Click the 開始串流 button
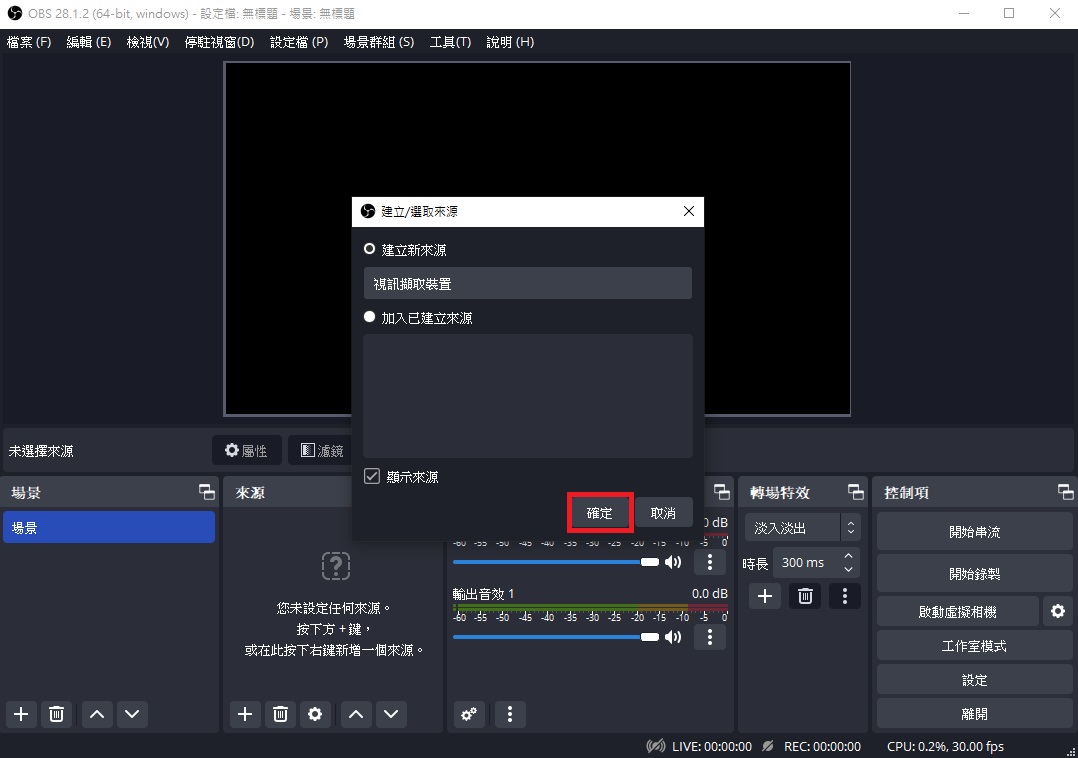Image resolution: width=1078 pixels, height=758 pixels. pos(974,532)
